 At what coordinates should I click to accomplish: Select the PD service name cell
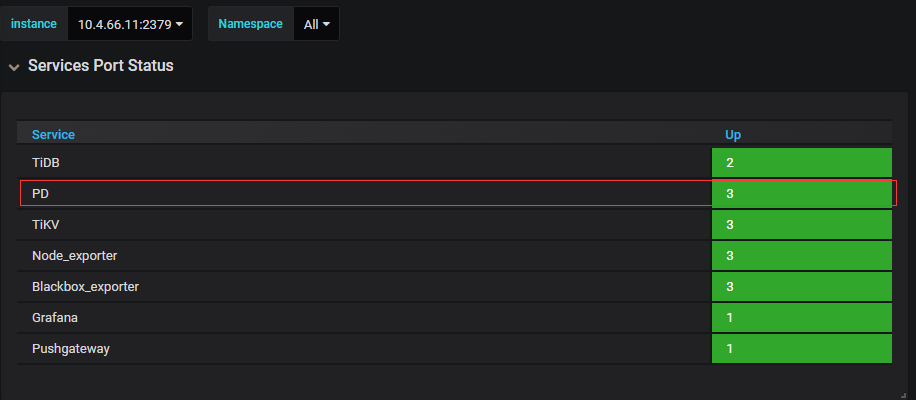[x=41, y=193]
